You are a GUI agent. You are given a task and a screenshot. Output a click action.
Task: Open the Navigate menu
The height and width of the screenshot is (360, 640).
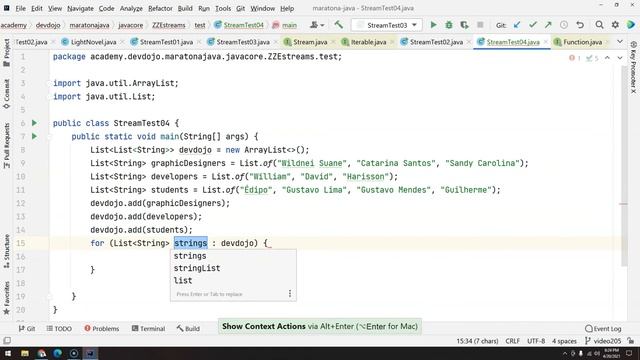tap(80, 8)
